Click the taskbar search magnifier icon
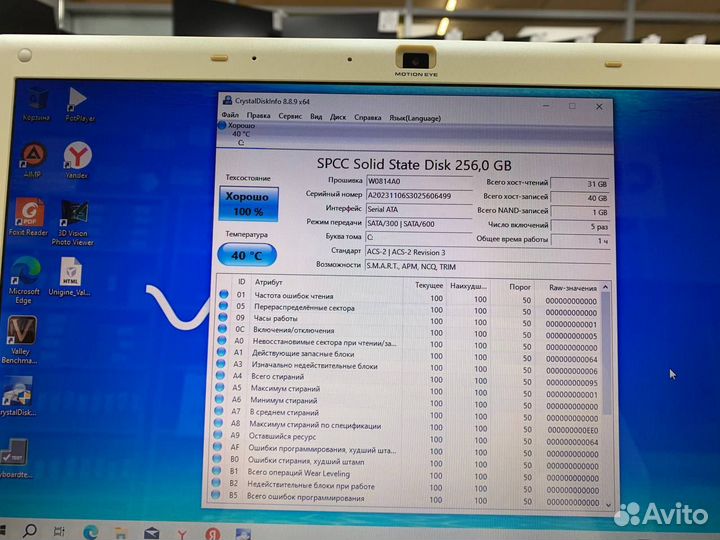This screenshot has width=720, height=540. coord(30,531)
